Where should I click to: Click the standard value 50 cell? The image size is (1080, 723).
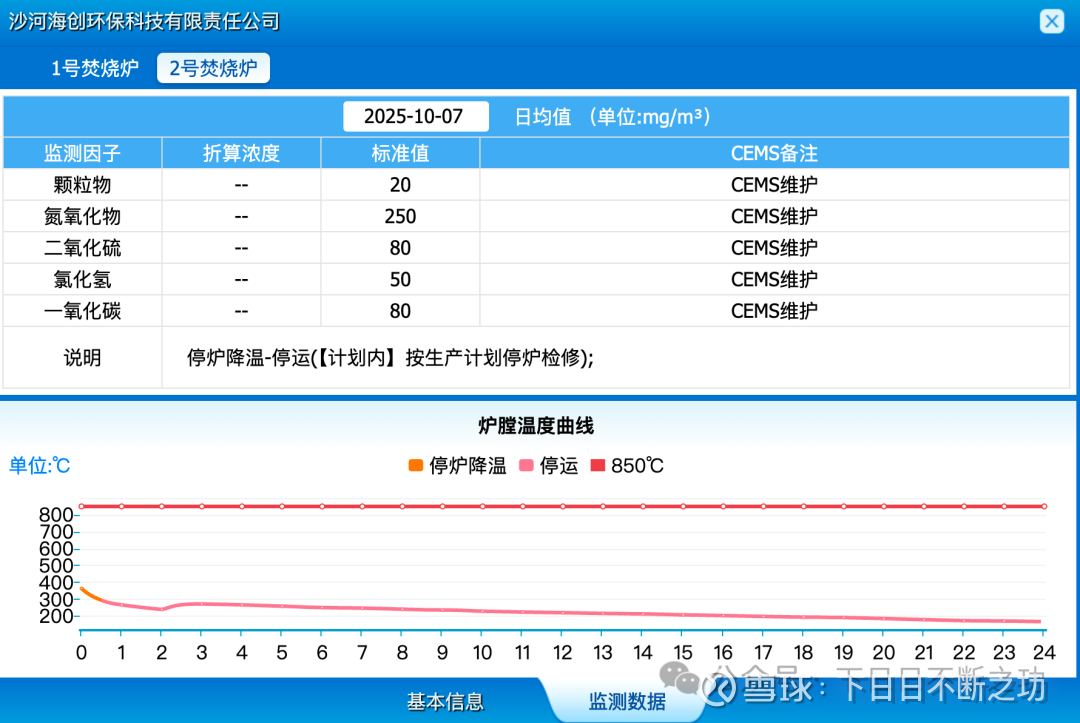click(x=400, y=280)
